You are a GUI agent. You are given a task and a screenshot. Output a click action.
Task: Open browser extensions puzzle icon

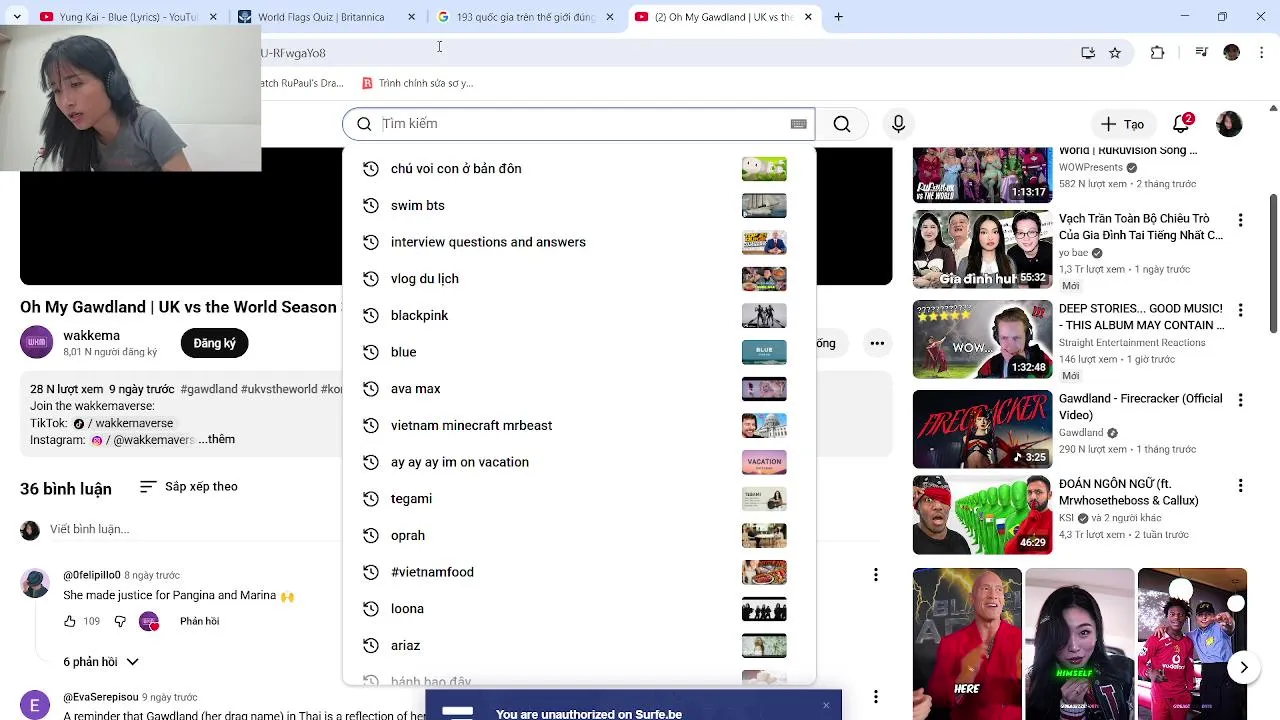(x=1158, y=53)
